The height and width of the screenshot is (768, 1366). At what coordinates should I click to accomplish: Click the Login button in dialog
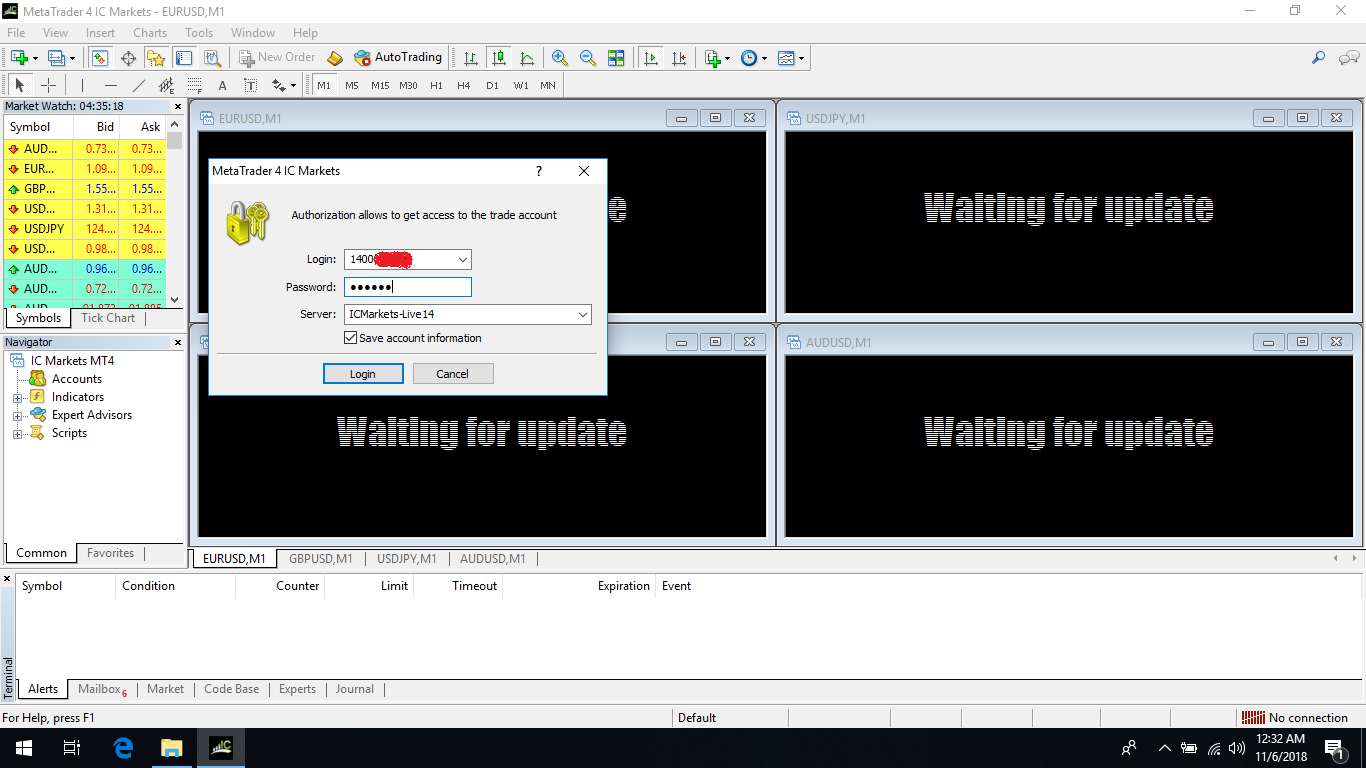pos(363,374)
